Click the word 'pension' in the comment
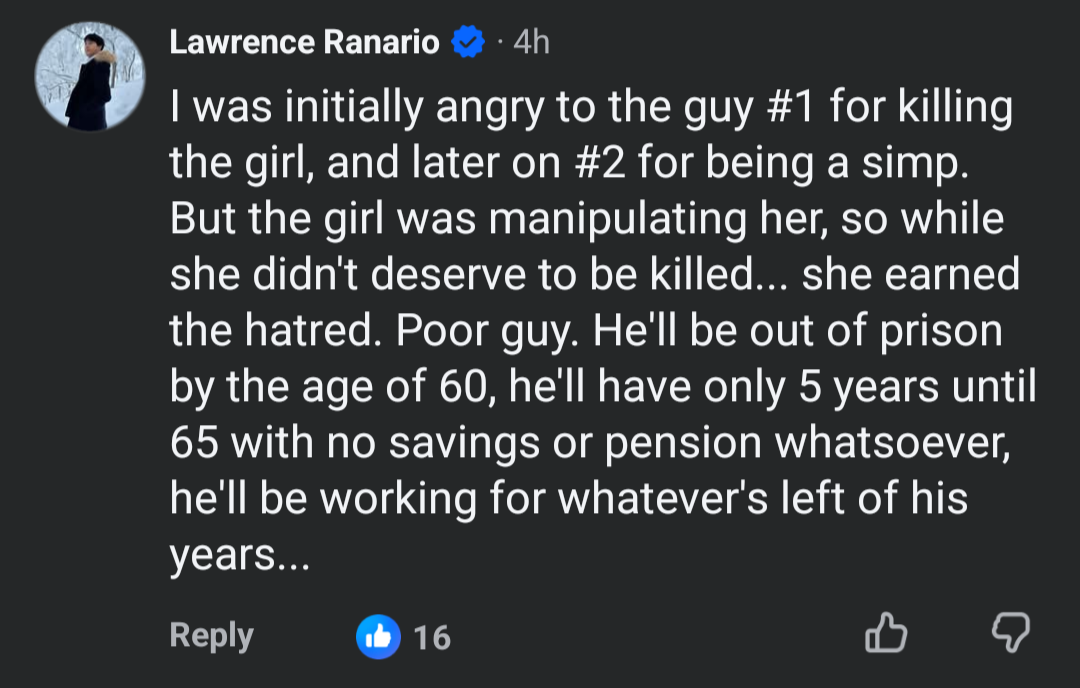Image resolution: width=1080 pixels, height=688 pixels. 683,444
